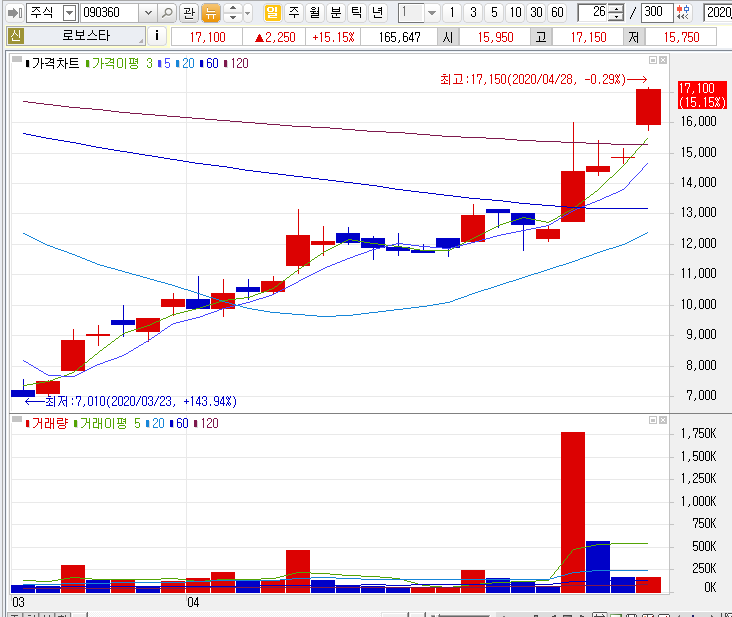Click the orange 뉴 news button
This screenshot has height=617, width=732.
tap(211, 13)
